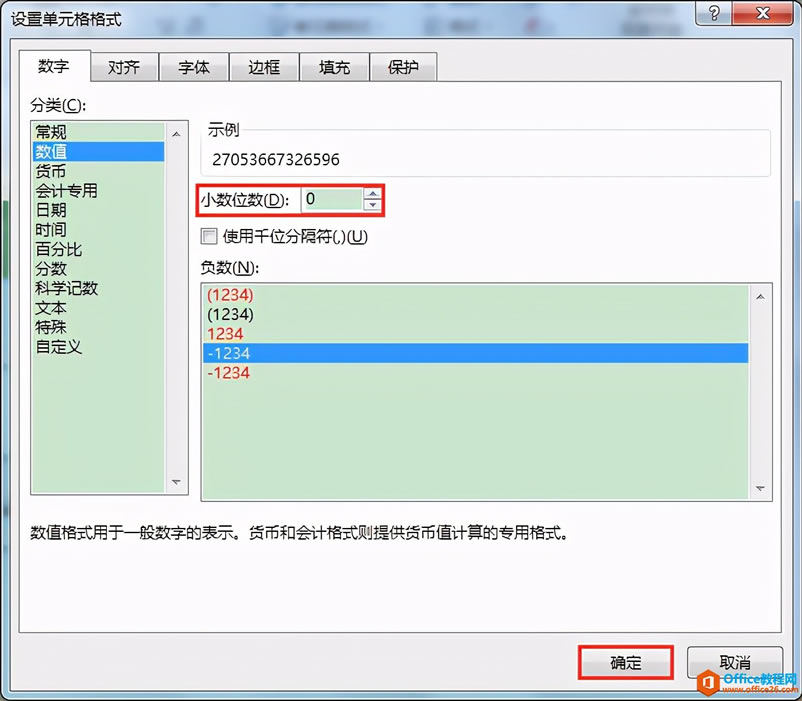Open the 字体 tab
Screen dimensions: 802x701
194,67
